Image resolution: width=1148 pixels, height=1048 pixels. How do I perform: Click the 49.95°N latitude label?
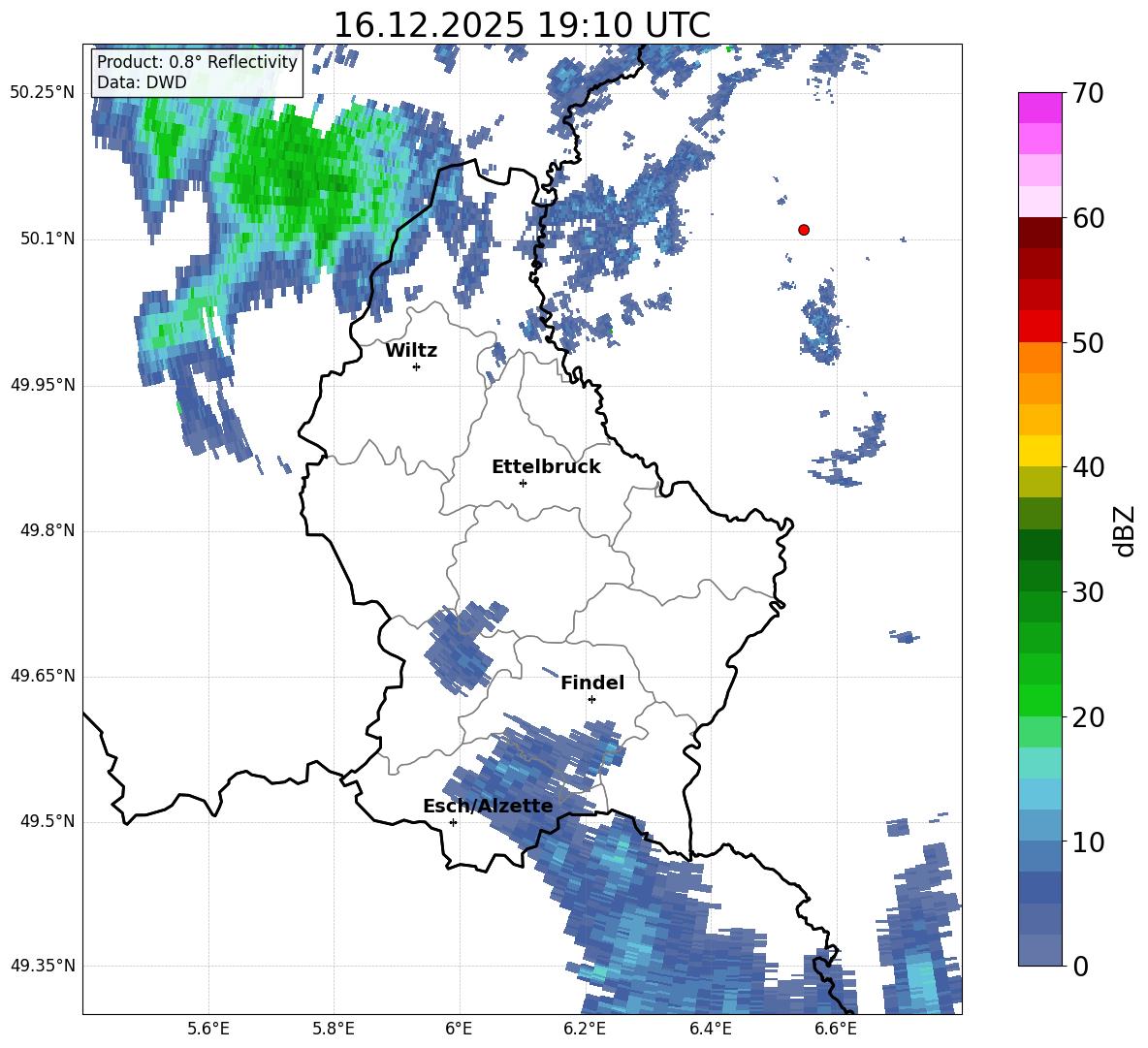43,385
